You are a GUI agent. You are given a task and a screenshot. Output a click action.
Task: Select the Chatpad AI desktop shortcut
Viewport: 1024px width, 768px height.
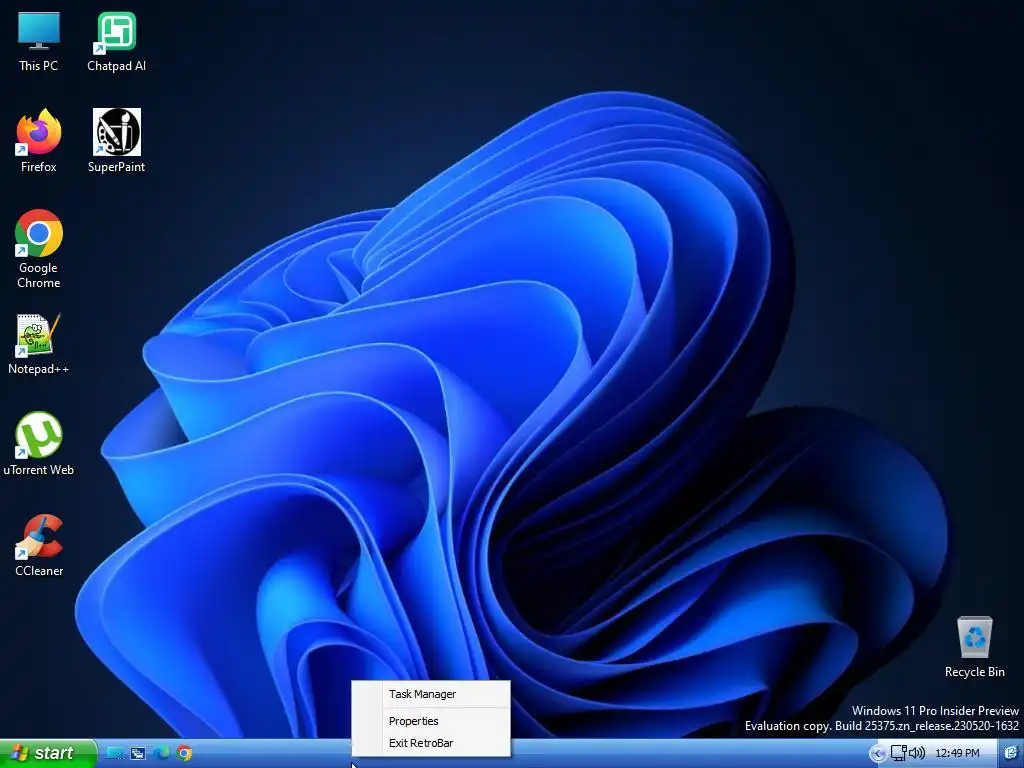[x=116, y=42]
